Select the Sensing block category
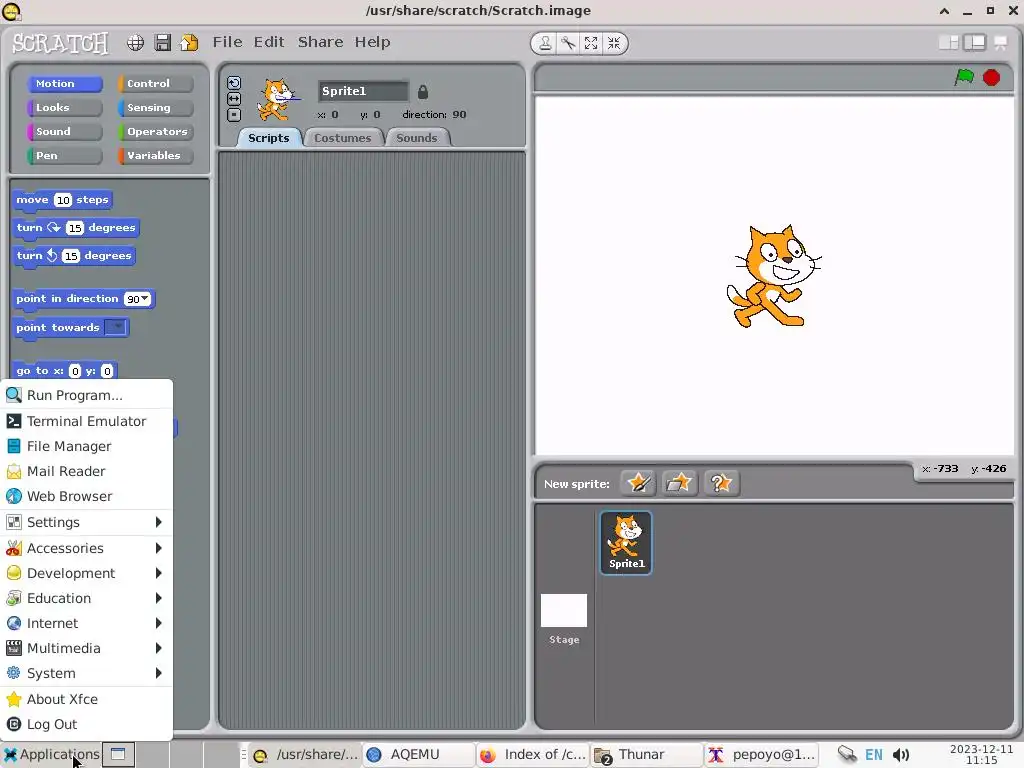This screenshot has width=1024, height=768. (x=155, y=108)
